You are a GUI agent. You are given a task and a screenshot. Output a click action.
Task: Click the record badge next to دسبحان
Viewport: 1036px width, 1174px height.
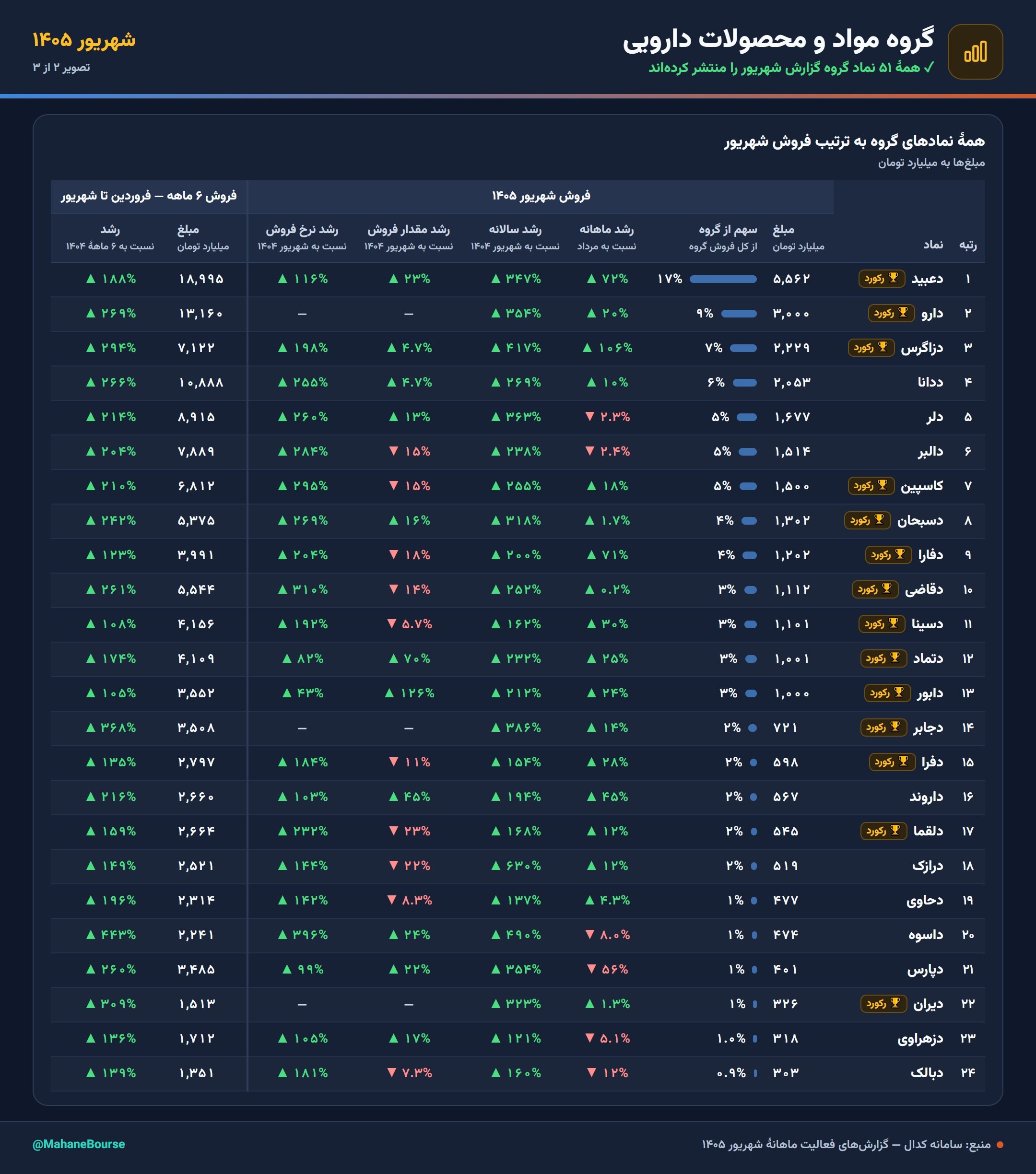tap(868, 520)
